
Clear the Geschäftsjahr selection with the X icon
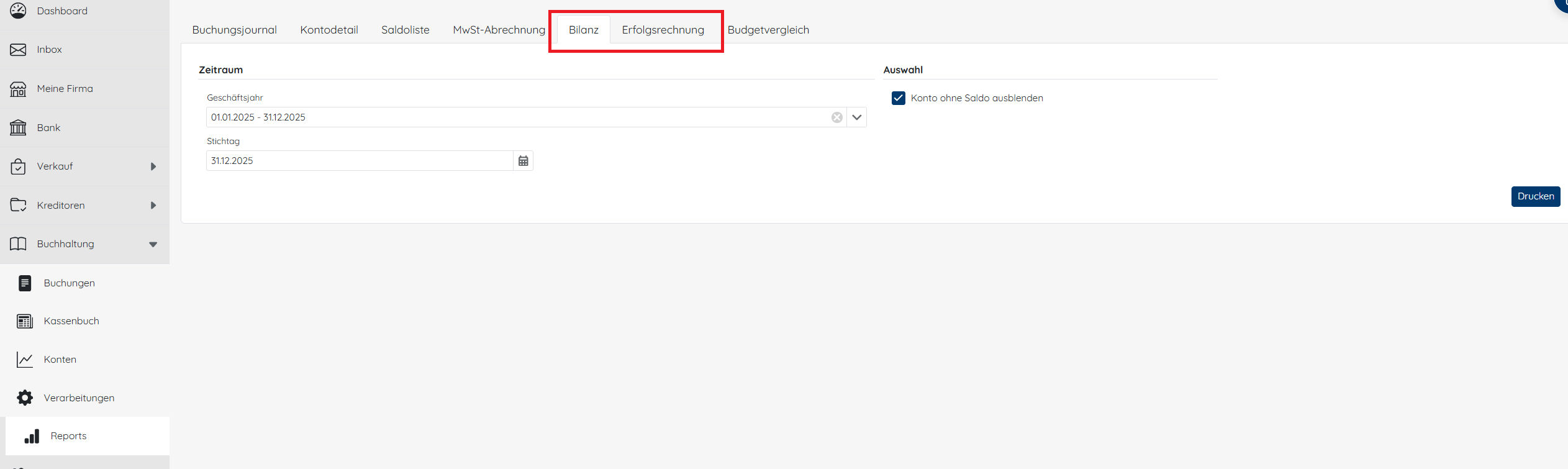[x=836, y=117]
